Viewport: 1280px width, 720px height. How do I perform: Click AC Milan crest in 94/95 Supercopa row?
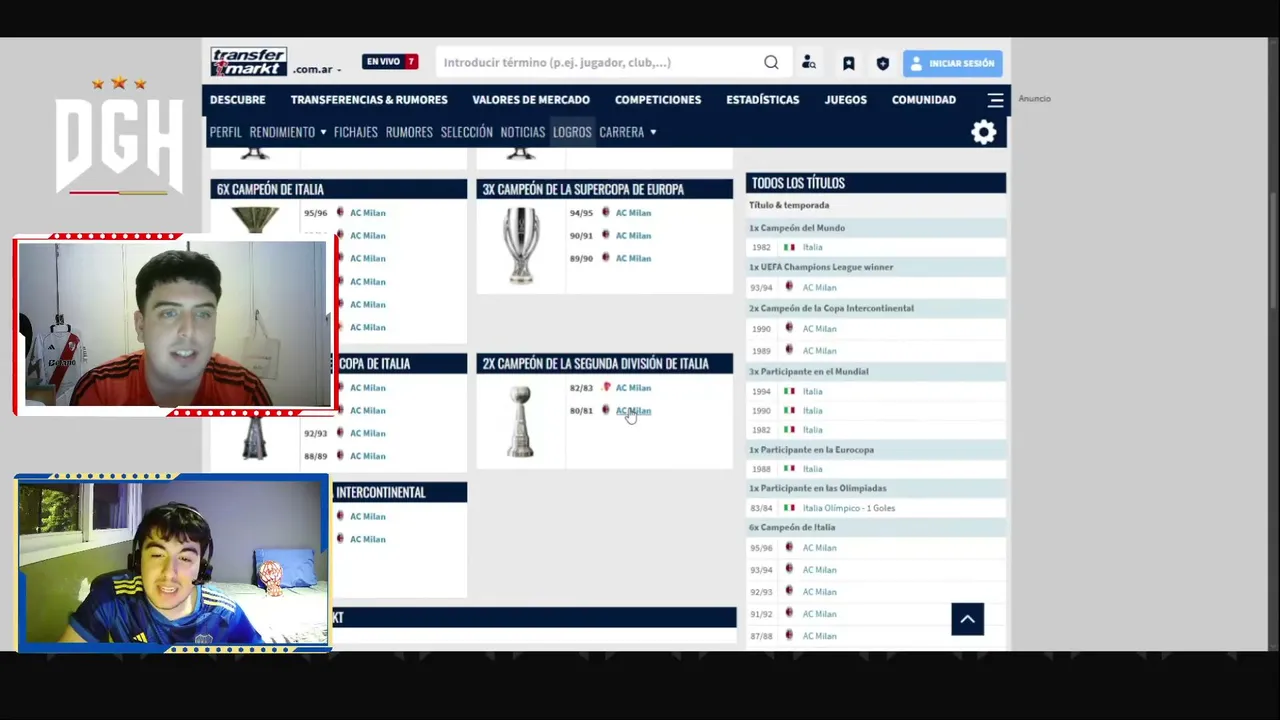pos(605,212)
